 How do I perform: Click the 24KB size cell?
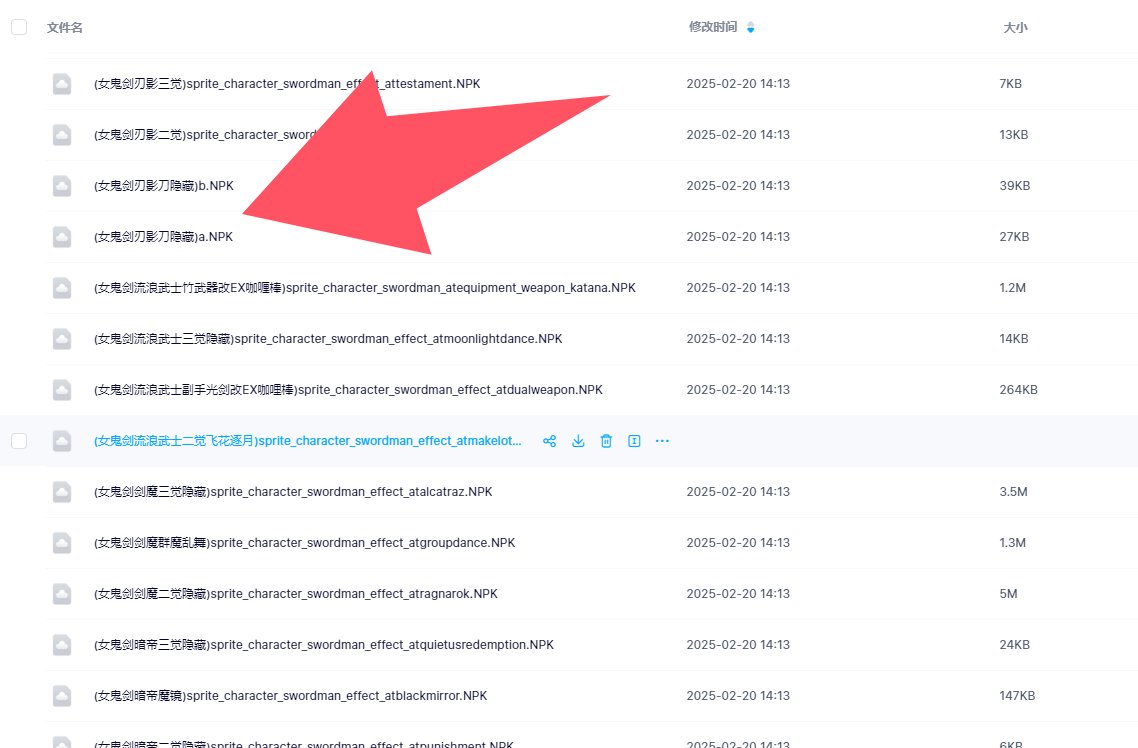pyautogui.click(x=1014, y=645)
